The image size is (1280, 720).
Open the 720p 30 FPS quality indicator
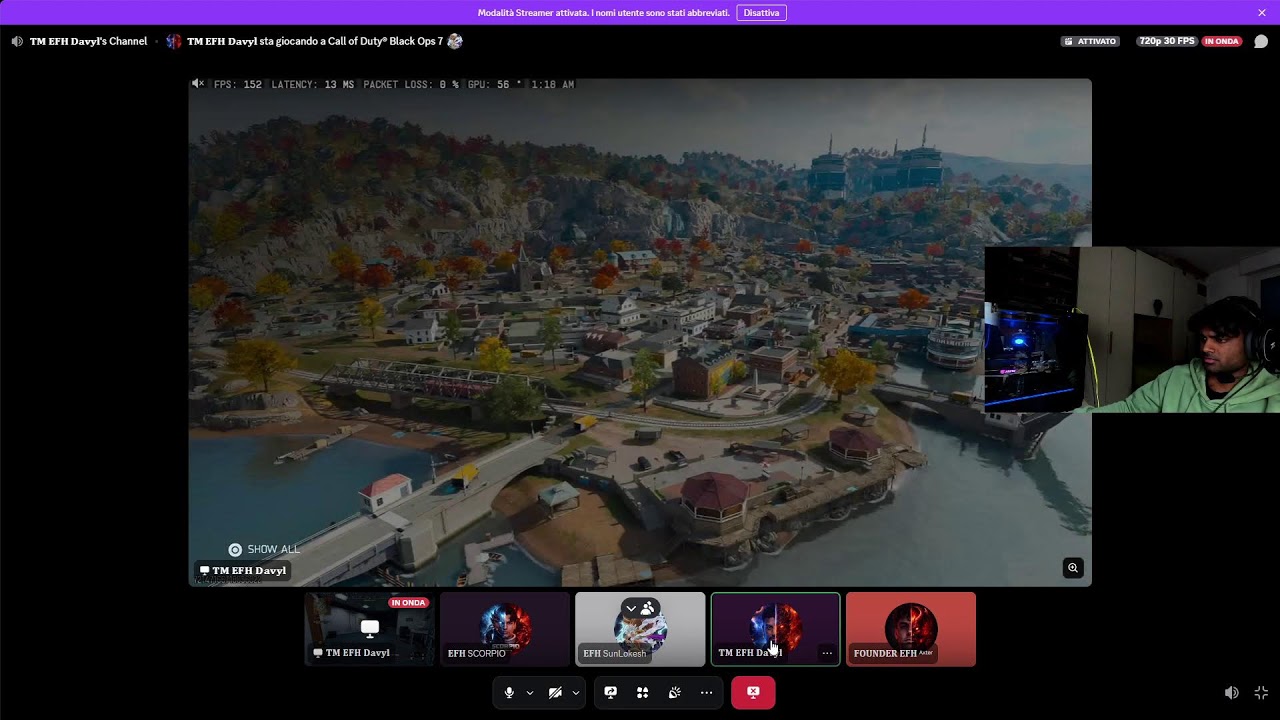coord(1167,41)
